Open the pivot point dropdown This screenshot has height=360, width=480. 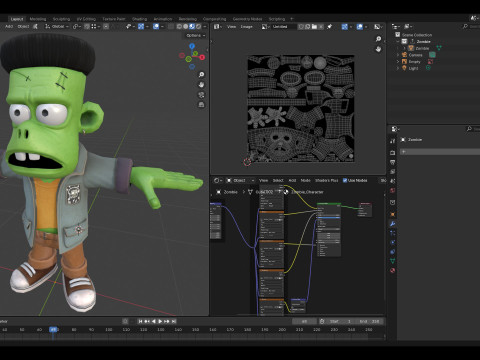point(77,26)
